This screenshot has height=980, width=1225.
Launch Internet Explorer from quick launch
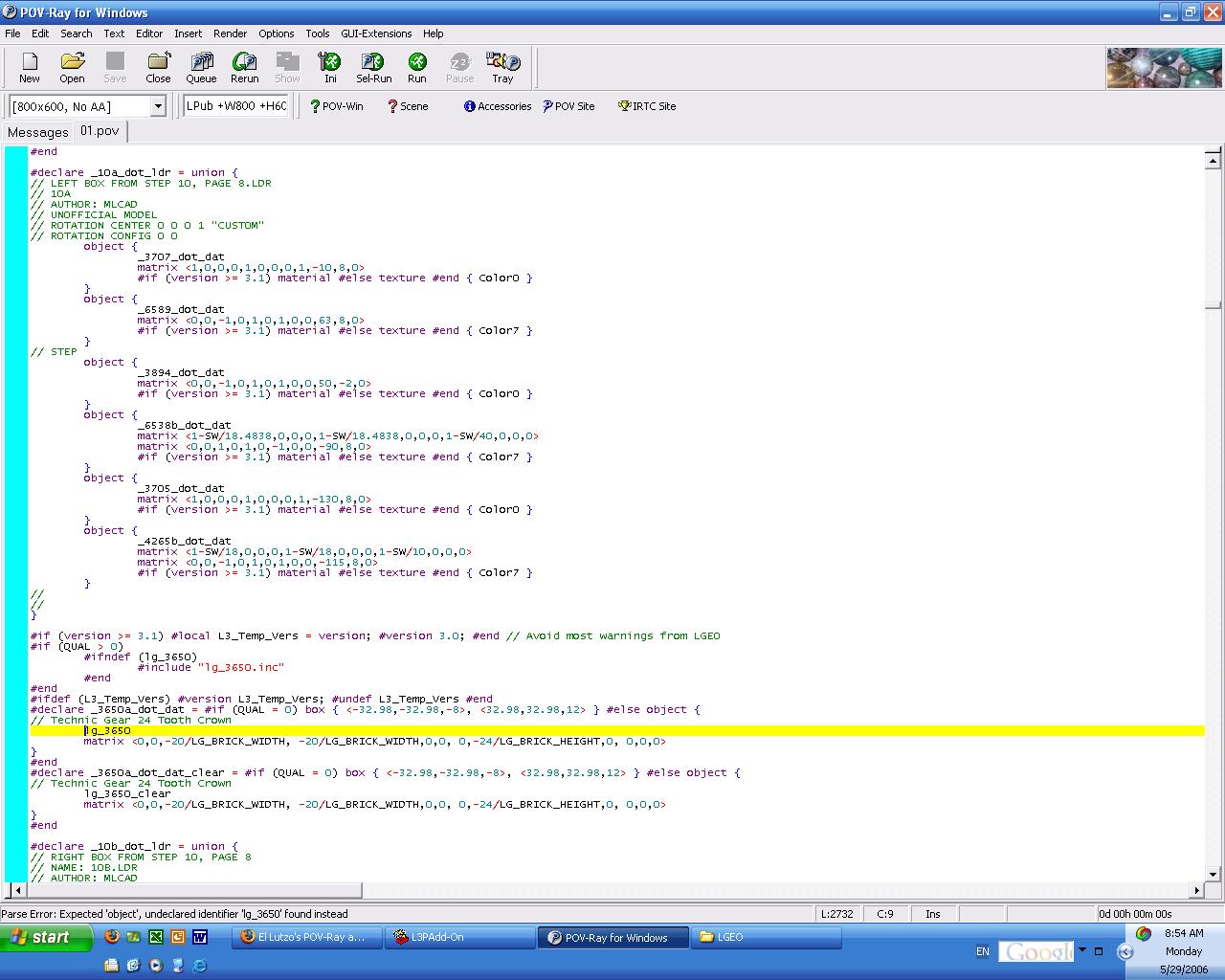pos(200,966)
